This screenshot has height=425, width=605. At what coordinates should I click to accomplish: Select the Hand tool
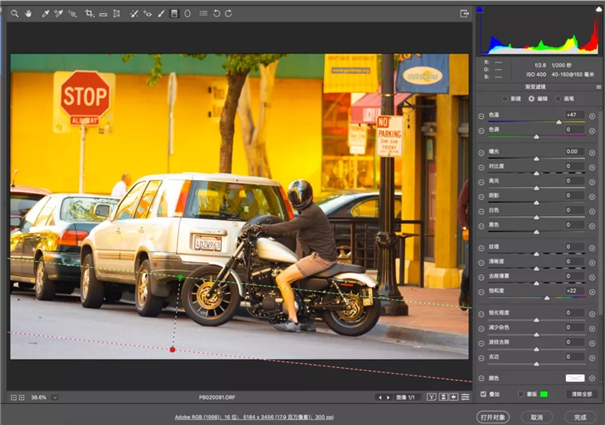click(28, 13)
